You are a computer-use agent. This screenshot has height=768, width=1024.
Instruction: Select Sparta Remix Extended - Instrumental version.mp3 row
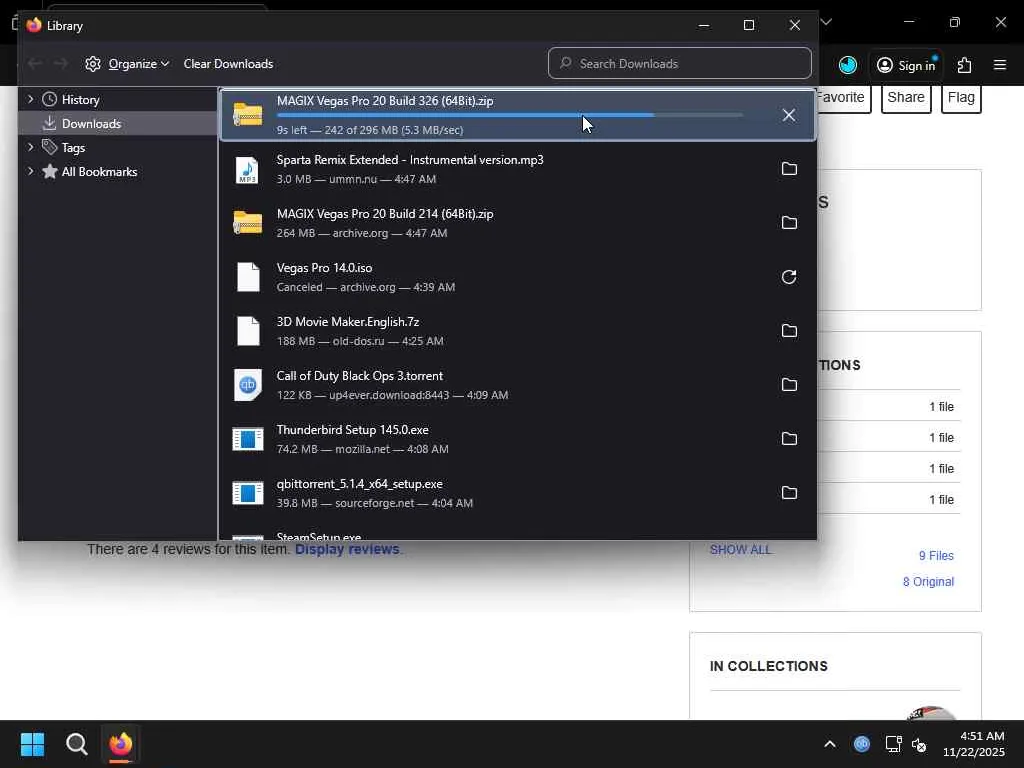click(518, 168)
